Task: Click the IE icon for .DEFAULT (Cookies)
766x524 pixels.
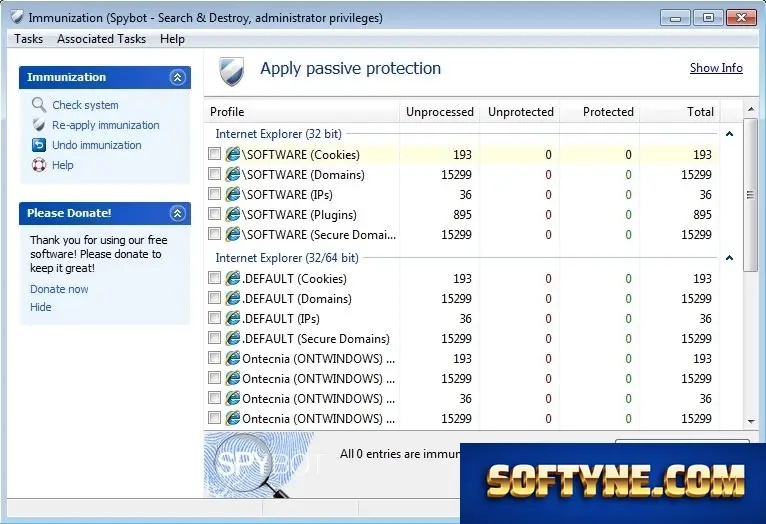Action: tap(233, 278)
